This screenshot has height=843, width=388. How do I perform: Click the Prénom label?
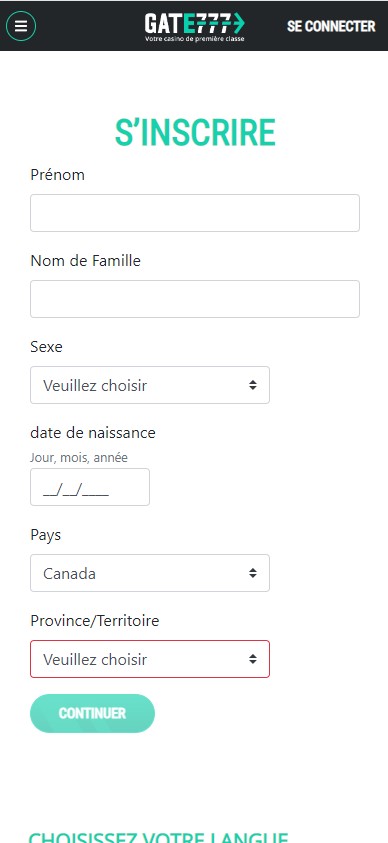click(58, 175)
